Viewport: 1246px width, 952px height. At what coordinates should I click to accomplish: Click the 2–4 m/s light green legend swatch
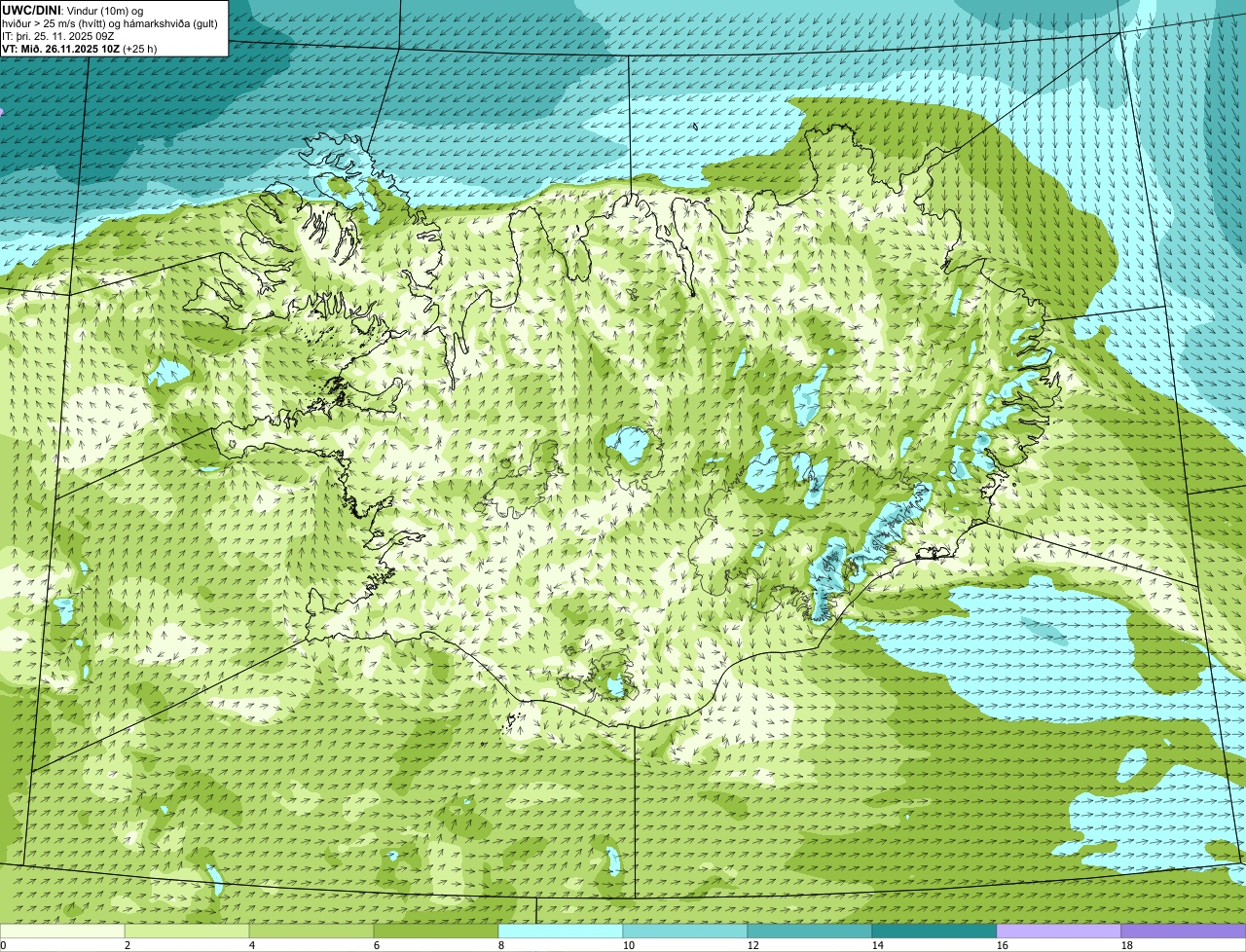(x=187, y=932)
